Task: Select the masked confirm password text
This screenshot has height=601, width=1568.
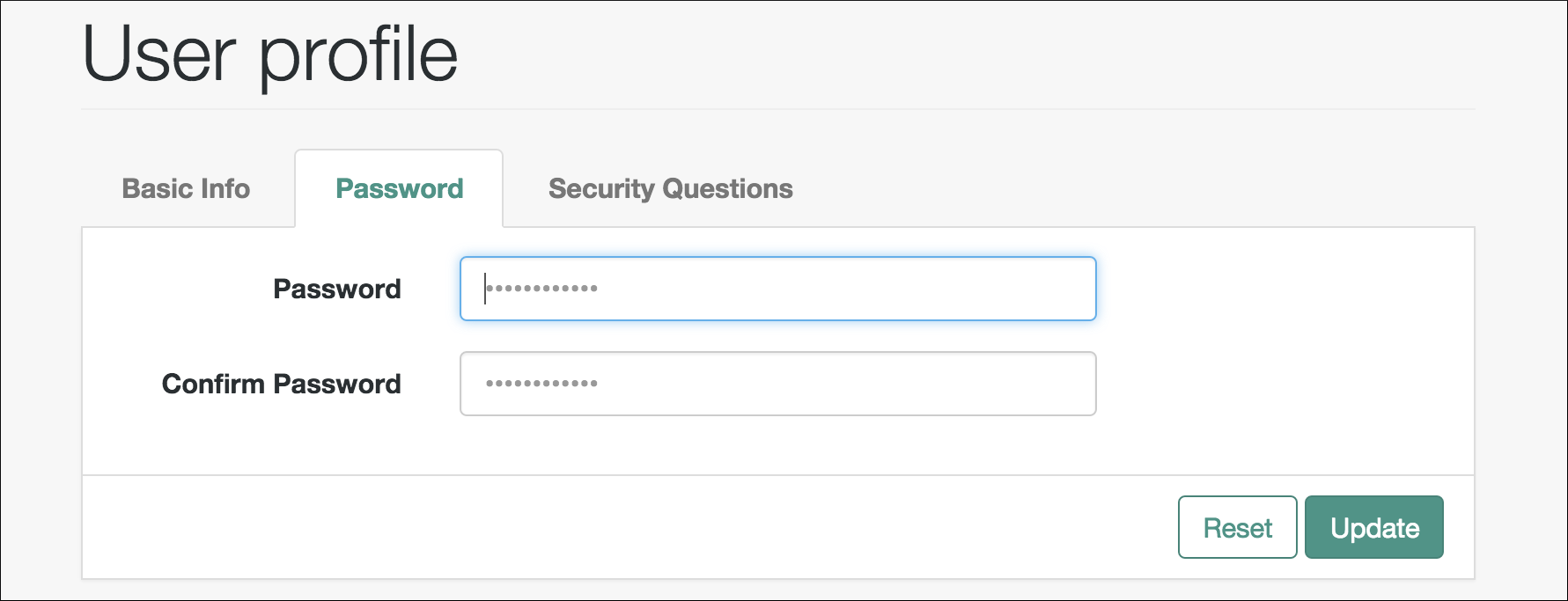Action: tap(541, 383)
